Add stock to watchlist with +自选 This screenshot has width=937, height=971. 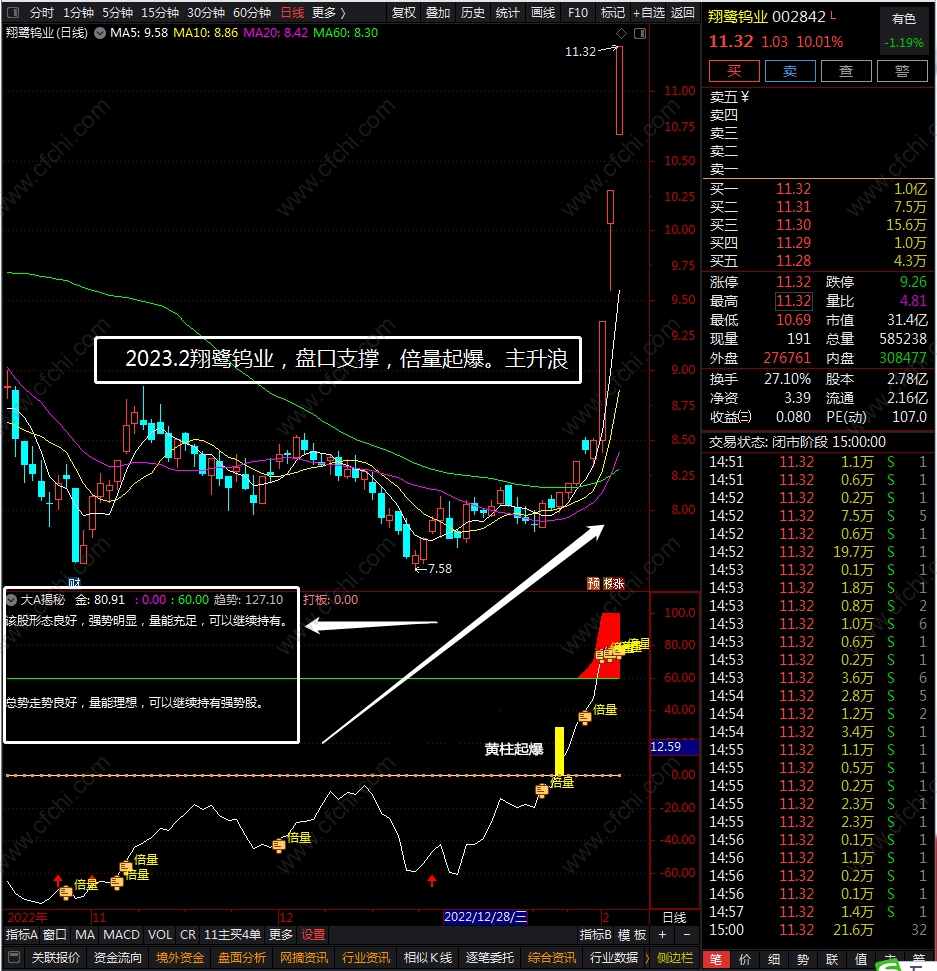click(x=649, y=12)
